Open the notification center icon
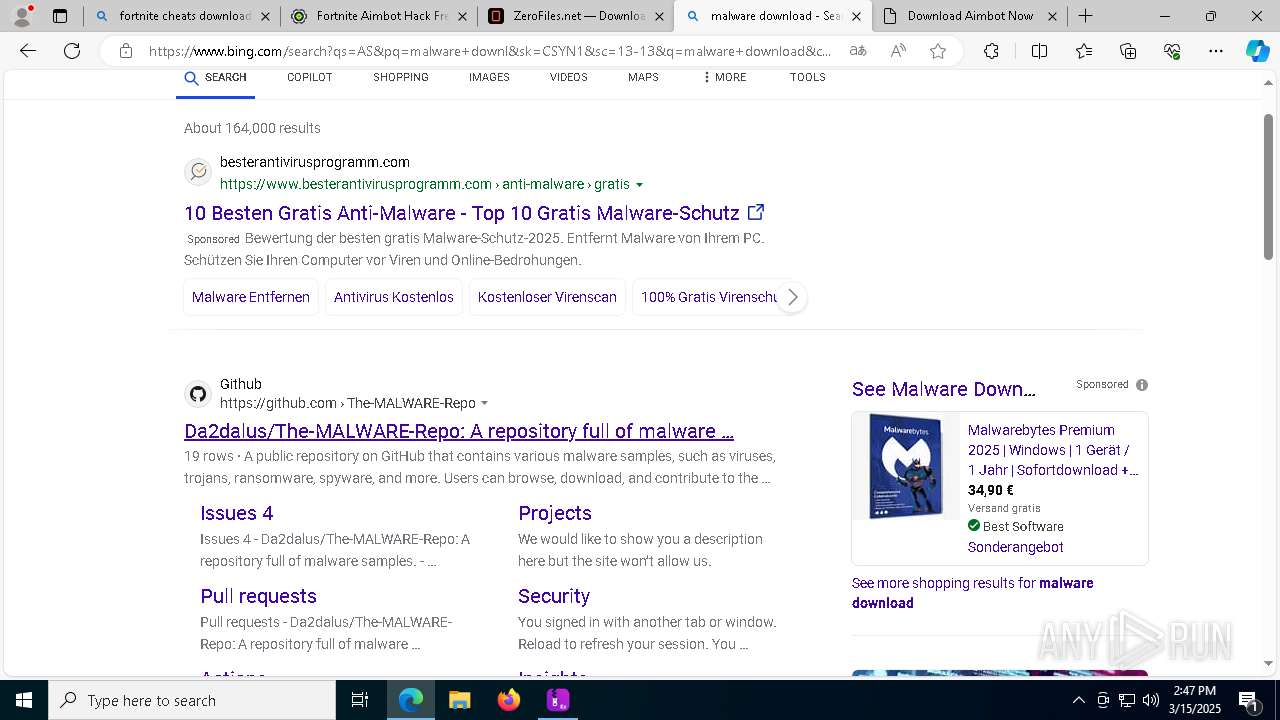The height and width of the screenshot is (720, 1280). pyautogui.click(x=1249, y=701)
